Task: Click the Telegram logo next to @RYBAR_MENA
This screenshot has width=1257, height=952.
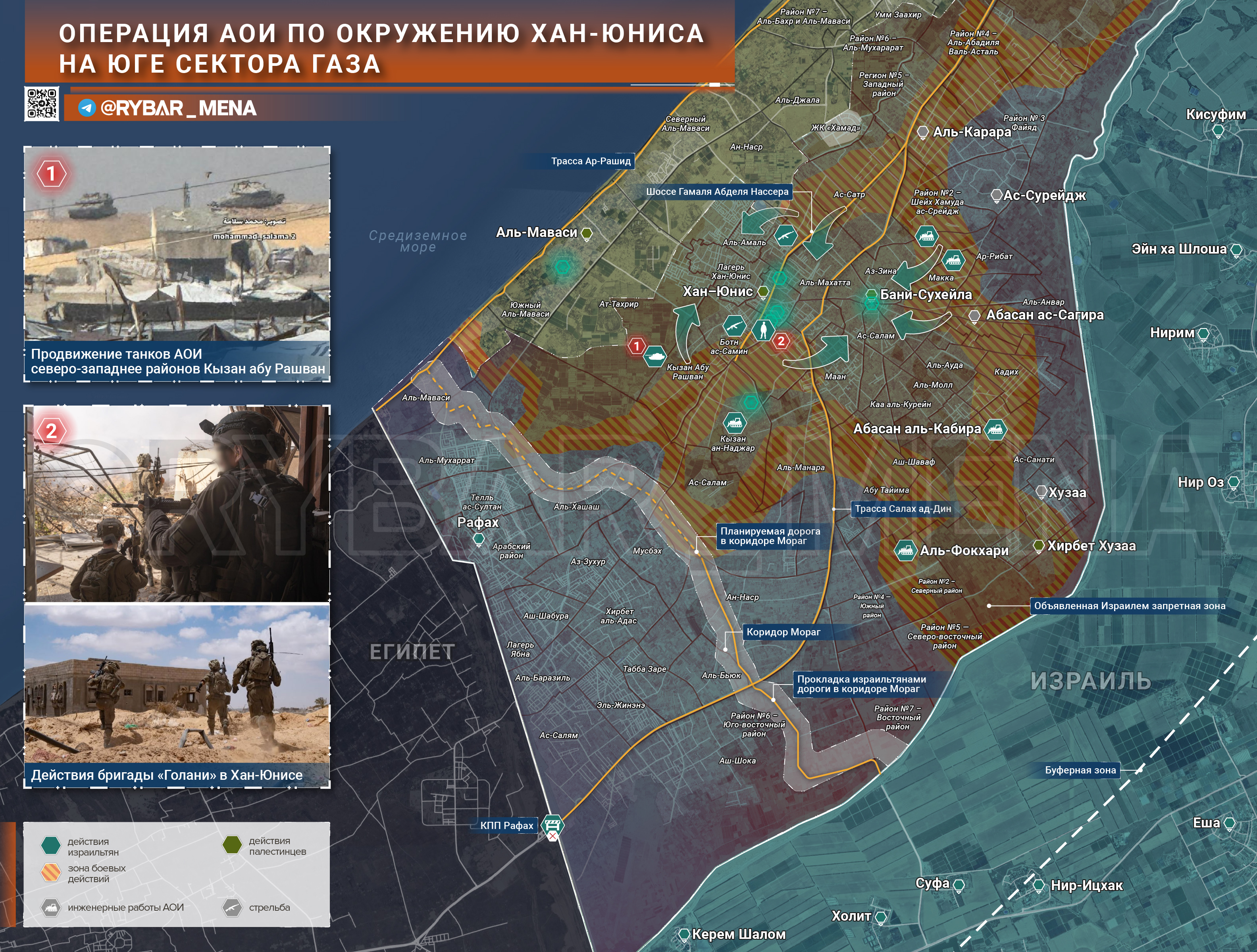Action: [87, 108]
